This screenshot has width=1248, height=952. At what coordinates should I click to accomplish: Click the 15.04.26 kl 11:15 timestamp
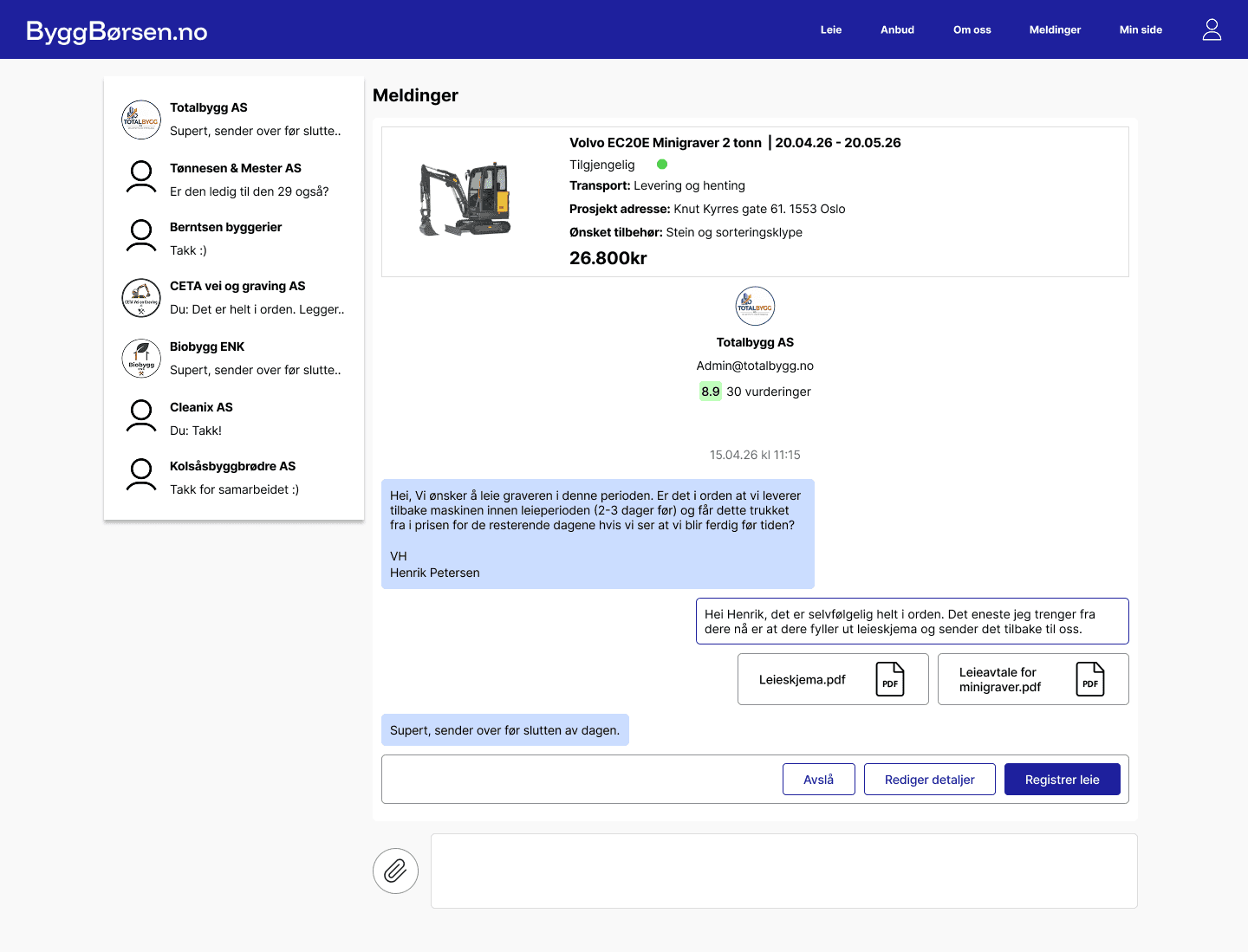coord(755,455)
